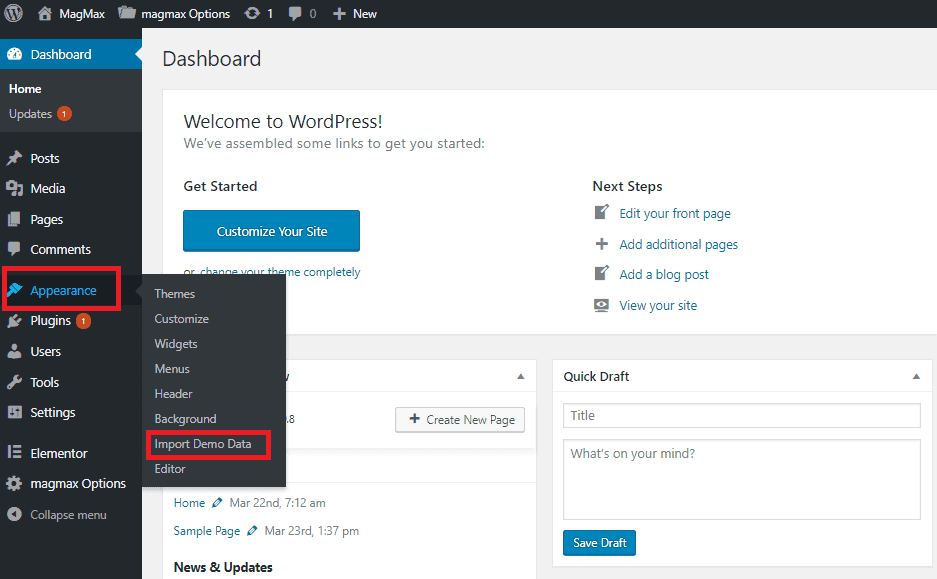The width and height of the screenshot is (937, 579).
Task: Click the Elementor logo icon
Action: point(14,452)
